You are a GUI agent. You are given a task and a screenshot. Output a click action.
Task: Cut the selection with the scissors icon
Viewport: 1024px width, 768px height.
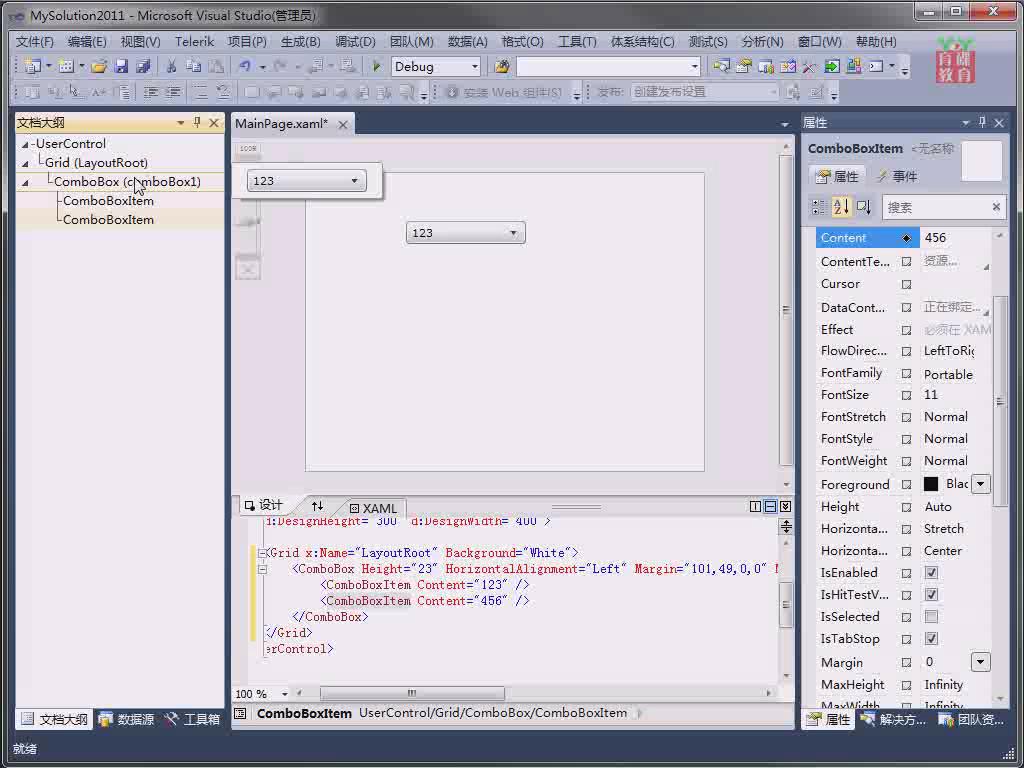click(171, 66)
